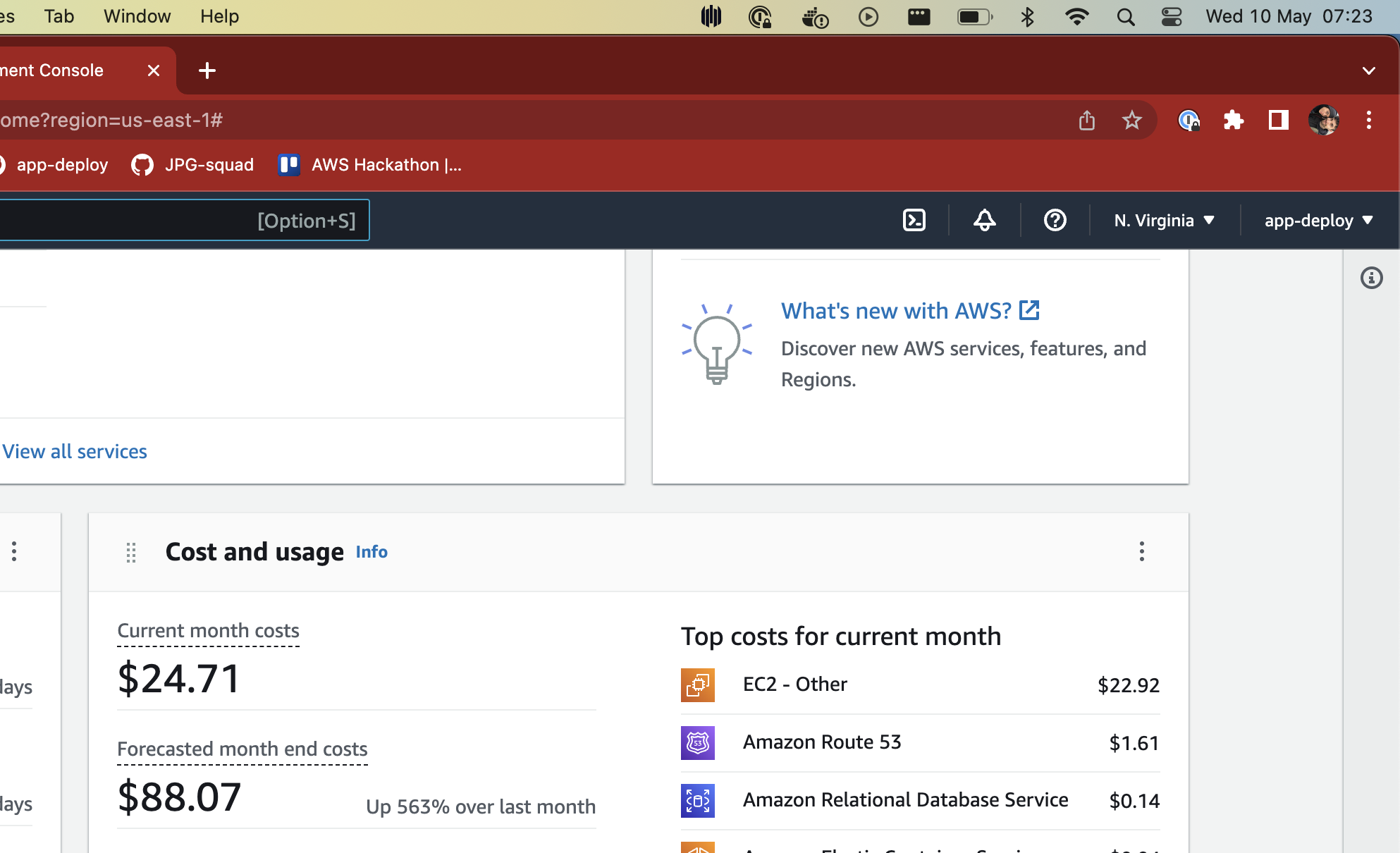Toggle the Chrome side panel icon
The image size is (1400, 853).
(1278, 121)
